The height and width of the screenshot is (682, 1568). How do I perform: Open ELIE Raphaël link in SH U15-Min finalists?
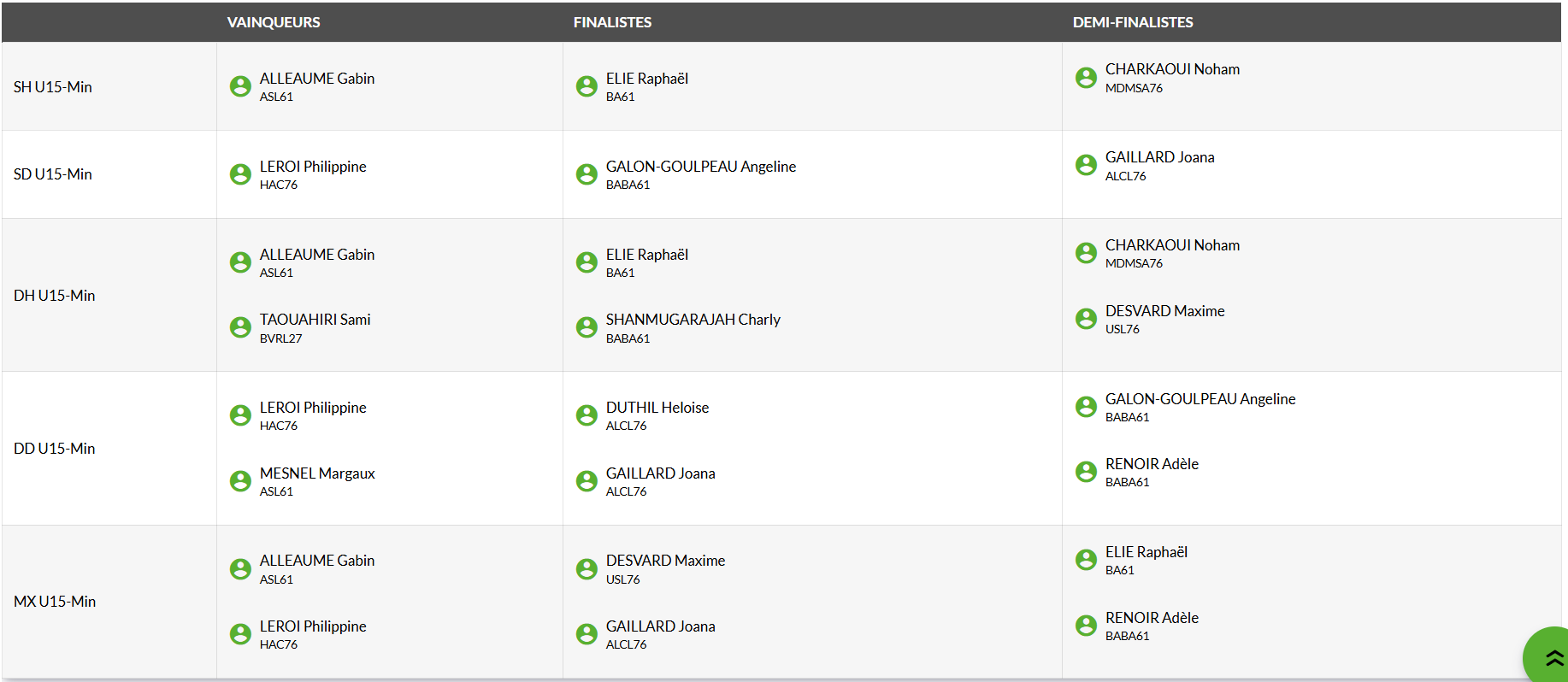646,79
